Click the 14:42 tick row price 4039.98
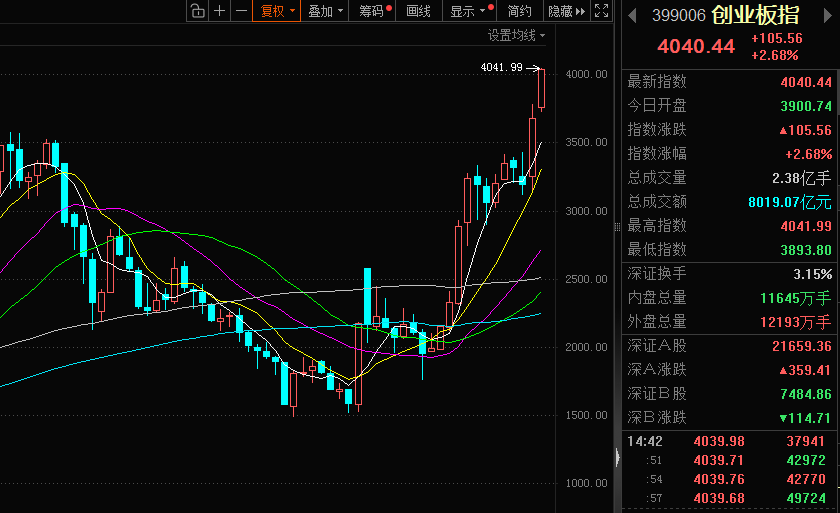Screen dimensions: 840x513 tap(719, 441)
